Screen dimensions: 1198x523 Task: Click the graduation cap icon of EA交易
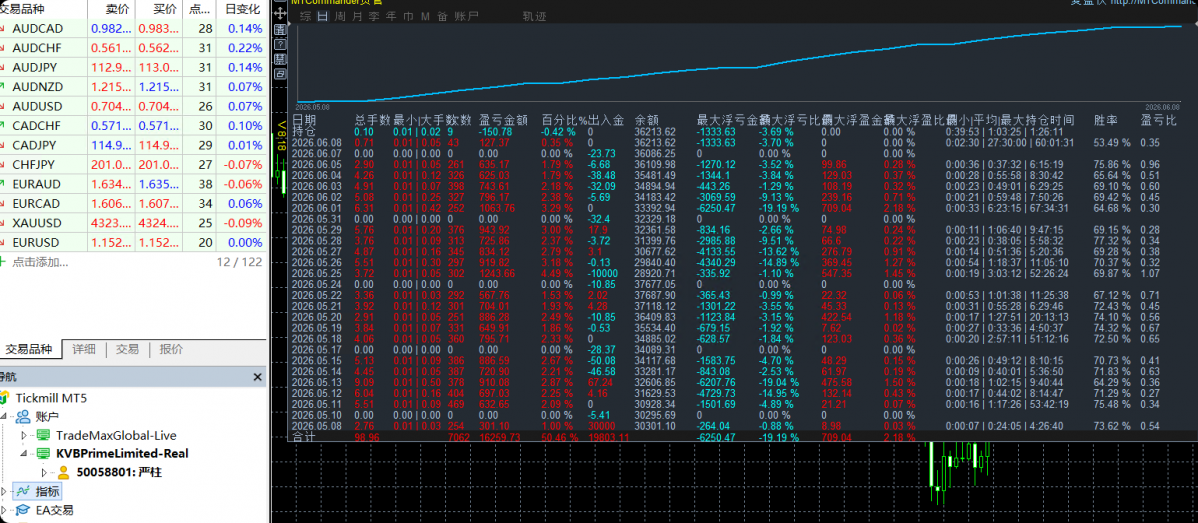[x=23, y=509]
